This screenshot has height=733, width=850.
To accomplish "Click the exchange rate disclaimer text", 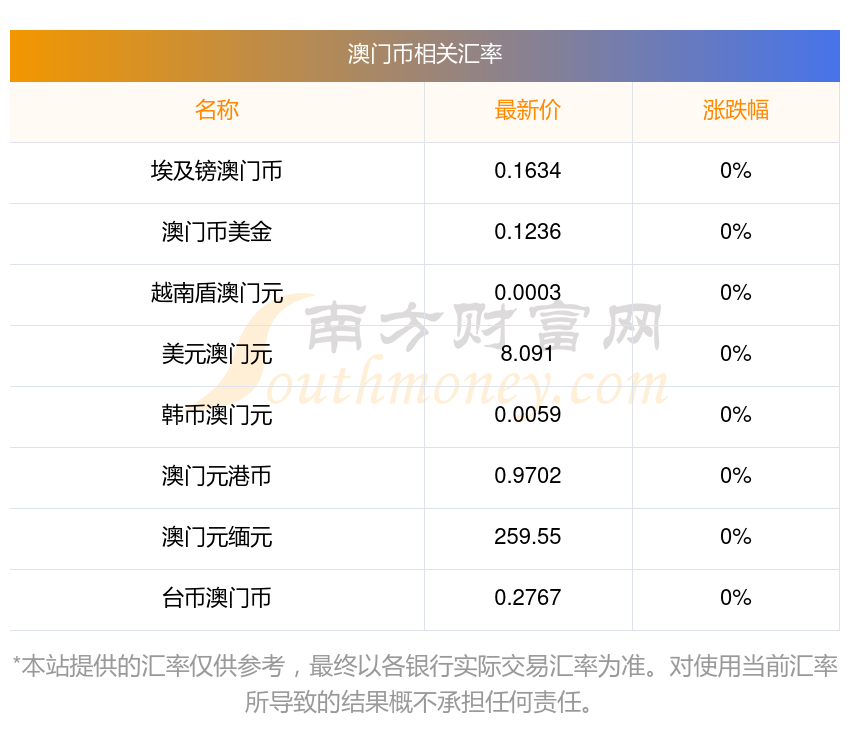I will click(x=425, y=684).
